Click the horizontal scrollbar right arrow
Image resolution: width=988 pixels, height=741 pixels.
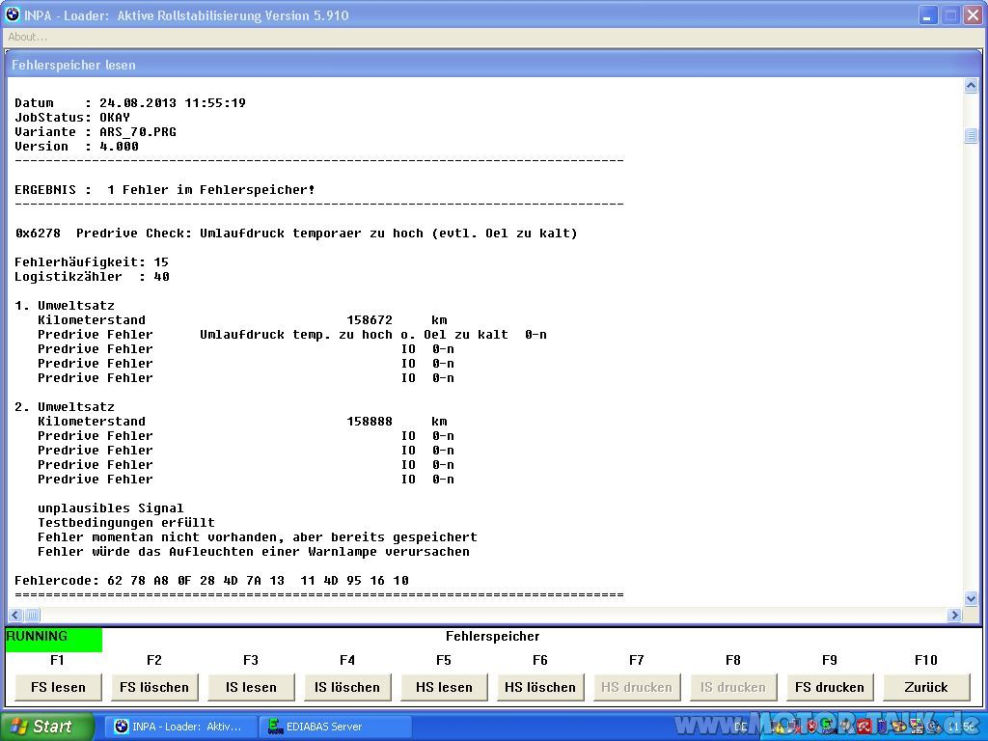(x=955, y=615)
